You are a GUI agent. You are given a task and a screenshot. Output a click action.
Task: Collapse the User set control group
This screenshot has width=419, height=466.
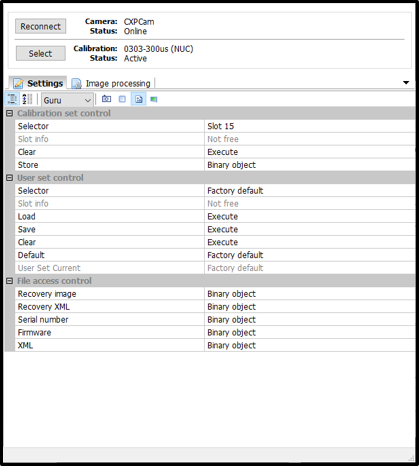tap(10, 178)
